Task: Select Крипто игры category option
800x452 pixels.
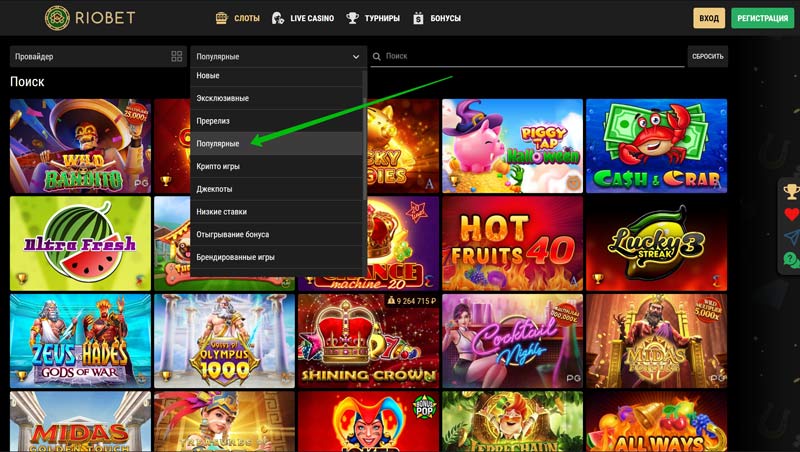Action: click(x=218, y=166)
